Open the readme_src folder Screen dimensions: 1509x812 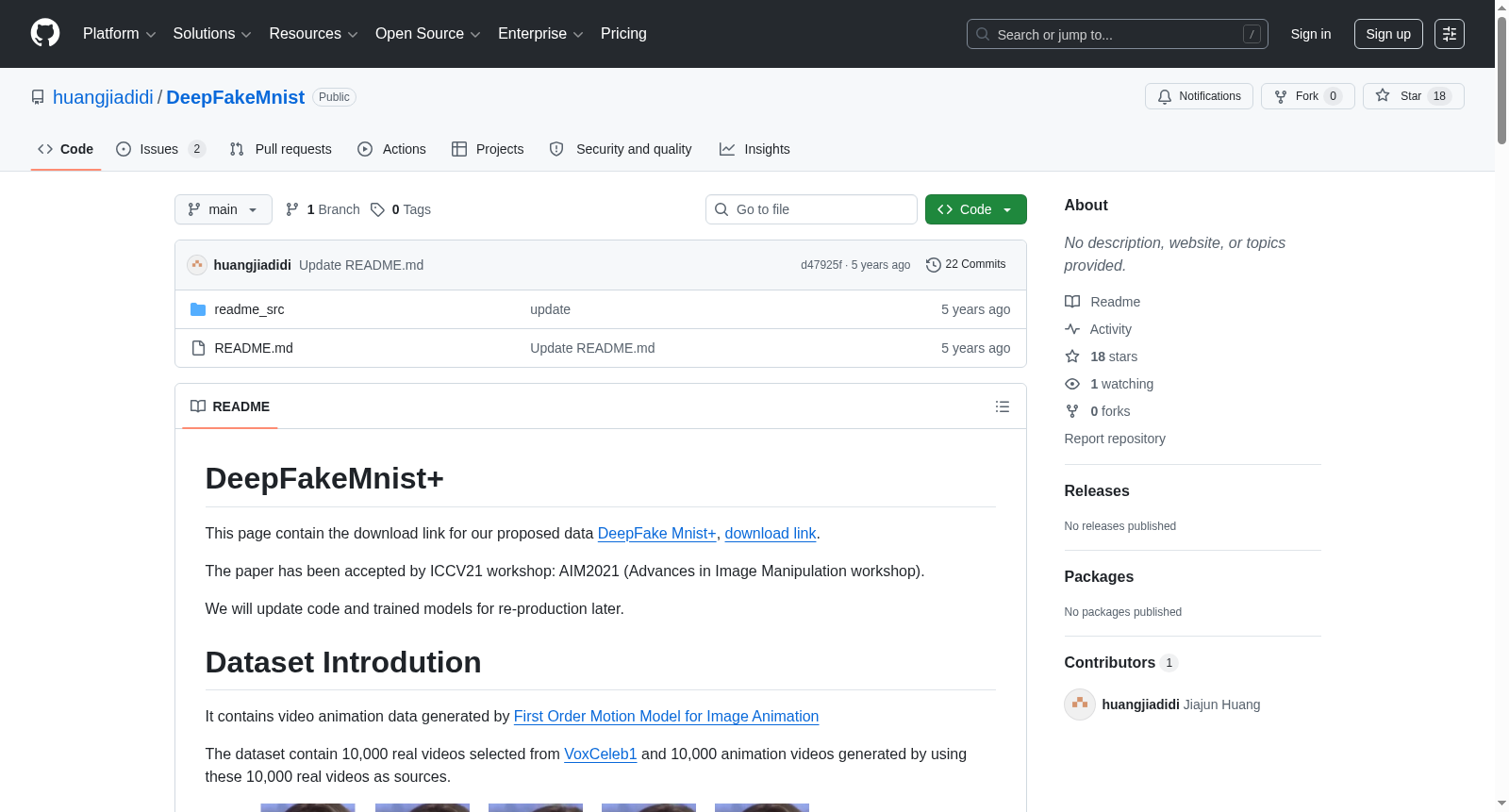pos(249,309)
